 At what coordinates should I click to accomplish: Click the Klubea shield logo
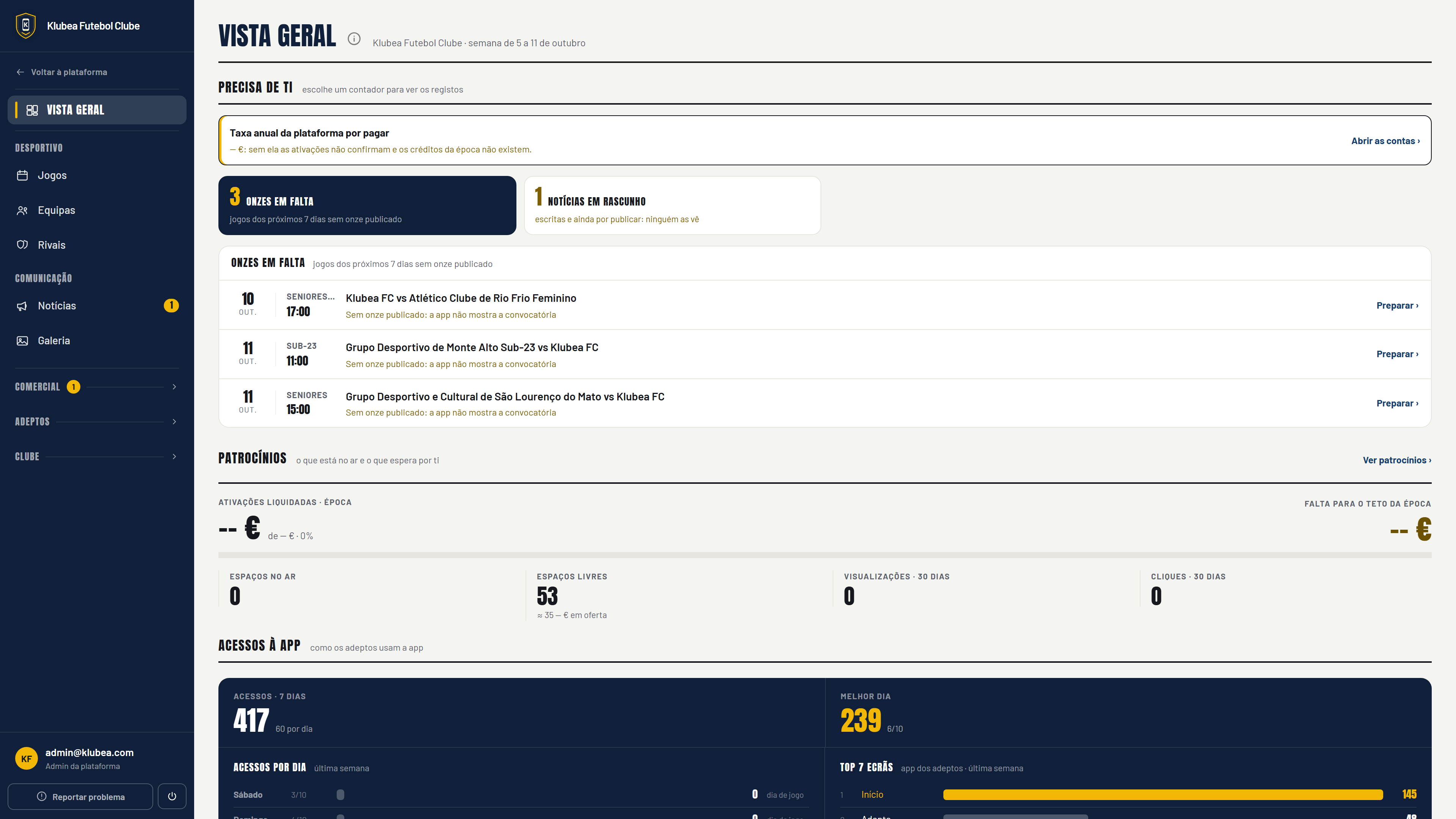pos(25,26)
